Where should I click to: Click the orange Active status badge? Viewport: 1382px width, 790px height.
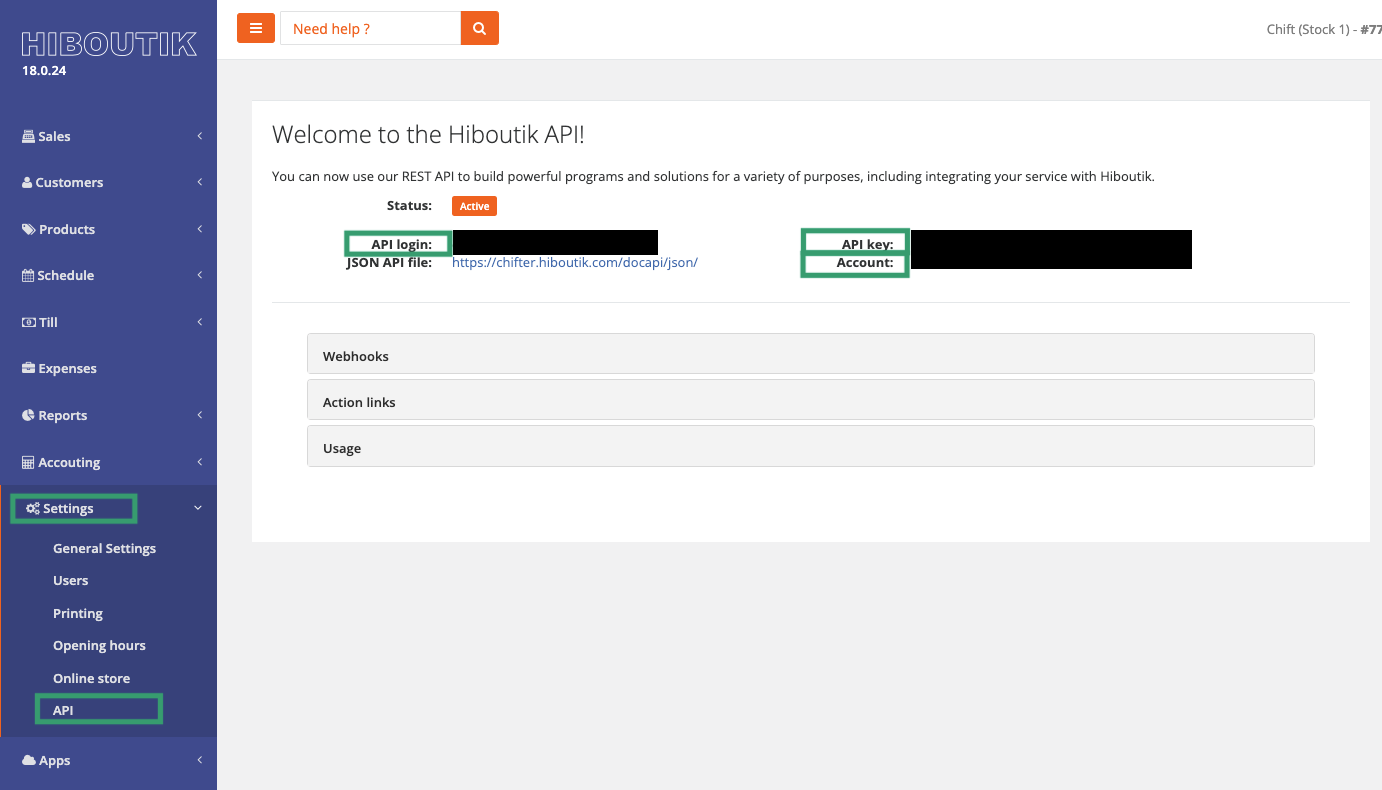(x=474, y=206)
